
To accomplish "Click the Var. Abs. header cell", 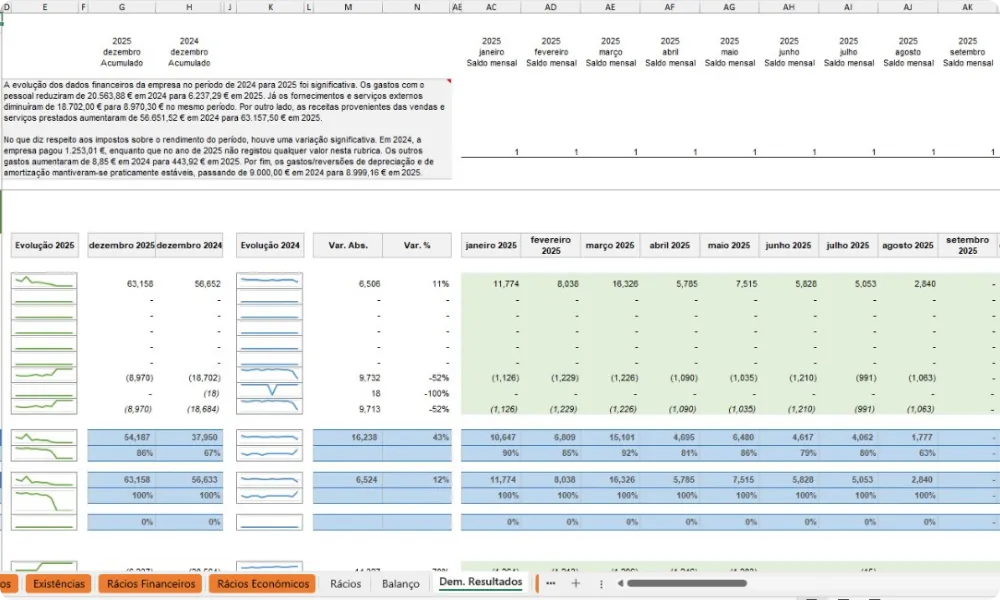I will (x=348, y=245).
